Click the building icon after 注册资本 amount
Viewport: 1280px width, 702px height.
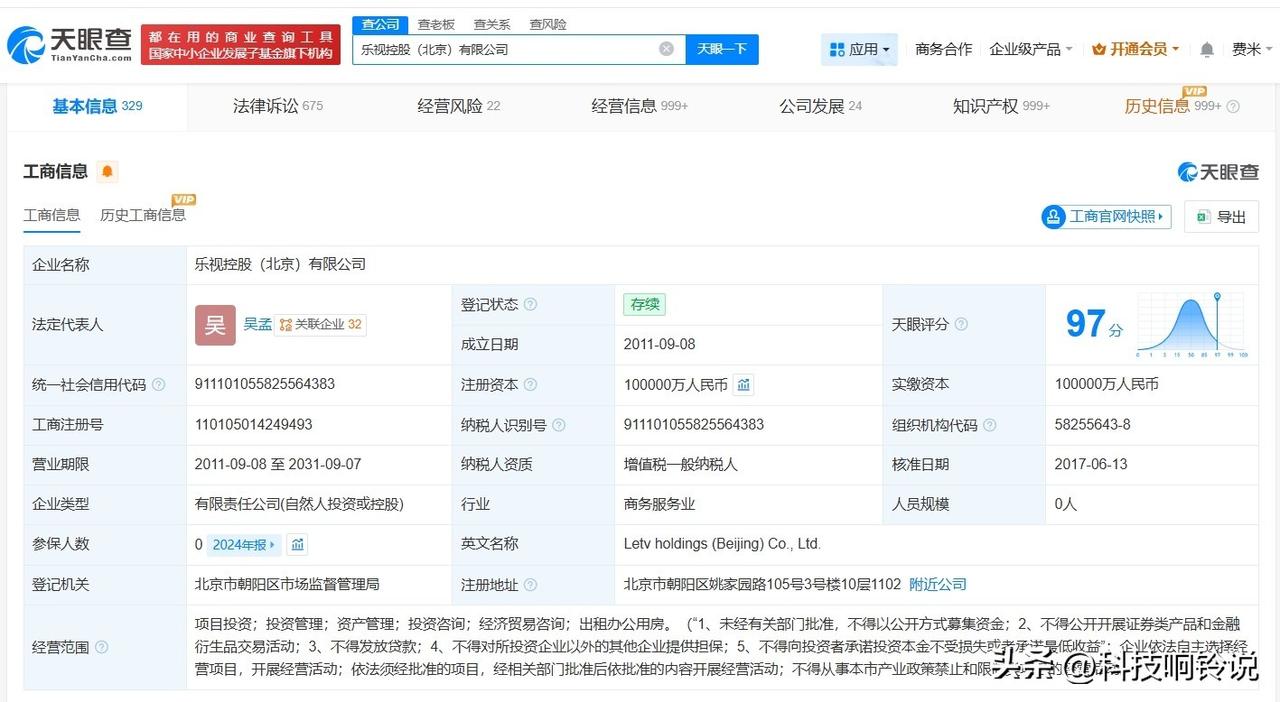[743, 384]
